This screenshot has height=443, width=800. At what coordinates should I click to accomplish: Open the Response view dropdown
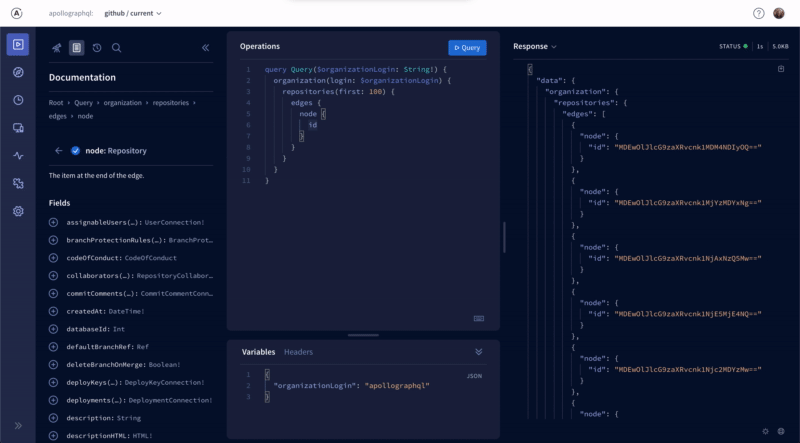tap(535, 46)
